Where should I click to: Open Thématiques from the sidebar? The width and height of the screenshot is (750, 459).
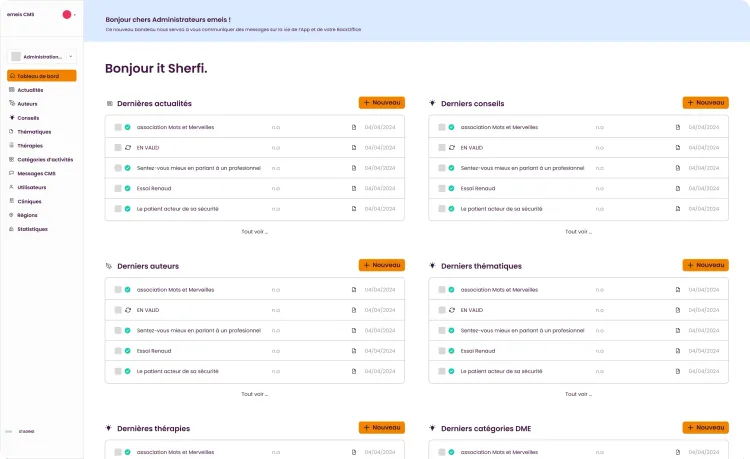click(x=34, y=131)
